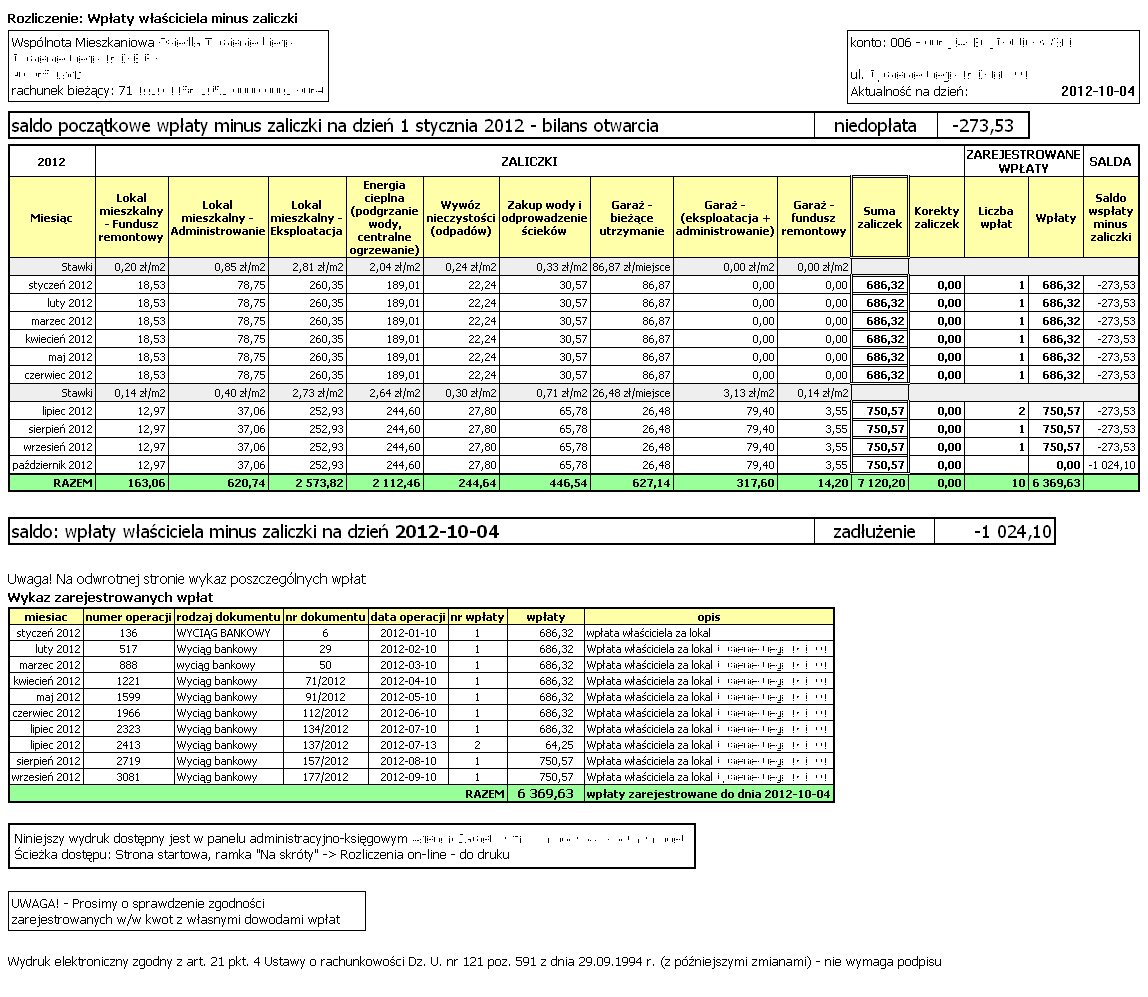Click the 'Wywóz nieczystości (odpadów)' header

point(461,217)
